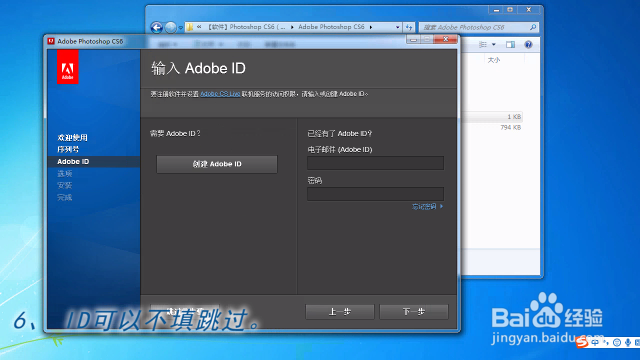Click the folder icon in Explorer address bar
Viewport: 640px width, 360px height.
coord(190,27)
